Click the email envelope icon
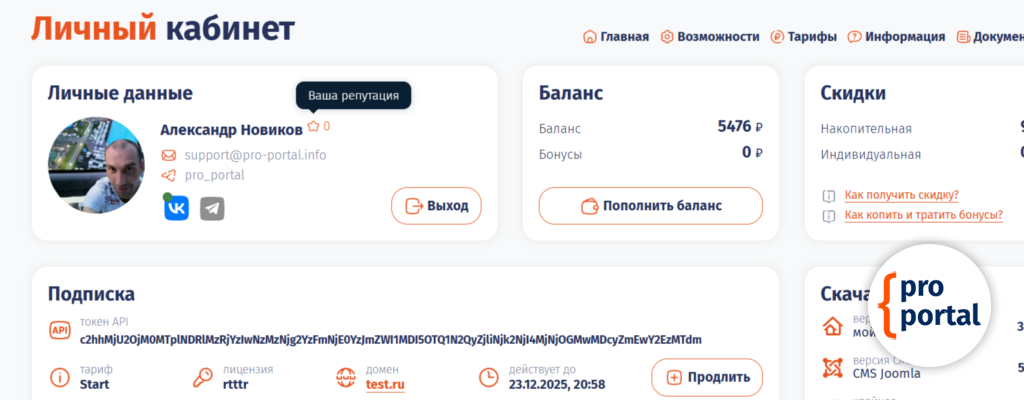1024x400 pixels. point(168,155)
